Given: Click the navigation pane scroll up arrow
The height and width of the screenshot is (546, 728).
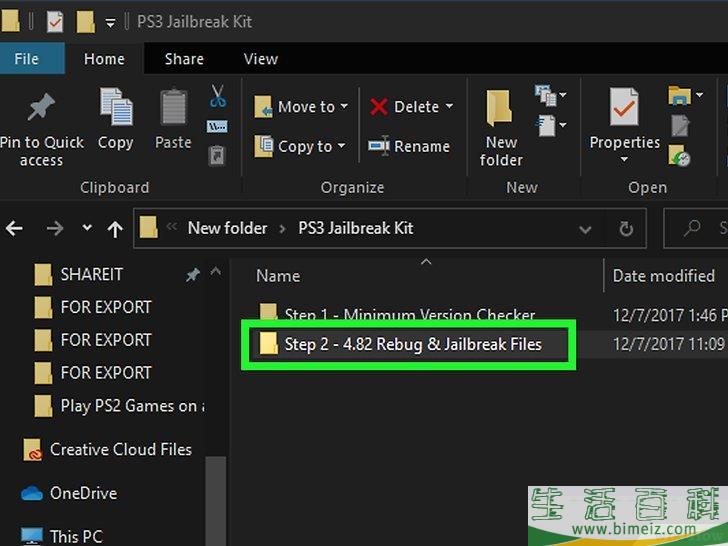Looking at the screenshot, I should coord(215,271).
